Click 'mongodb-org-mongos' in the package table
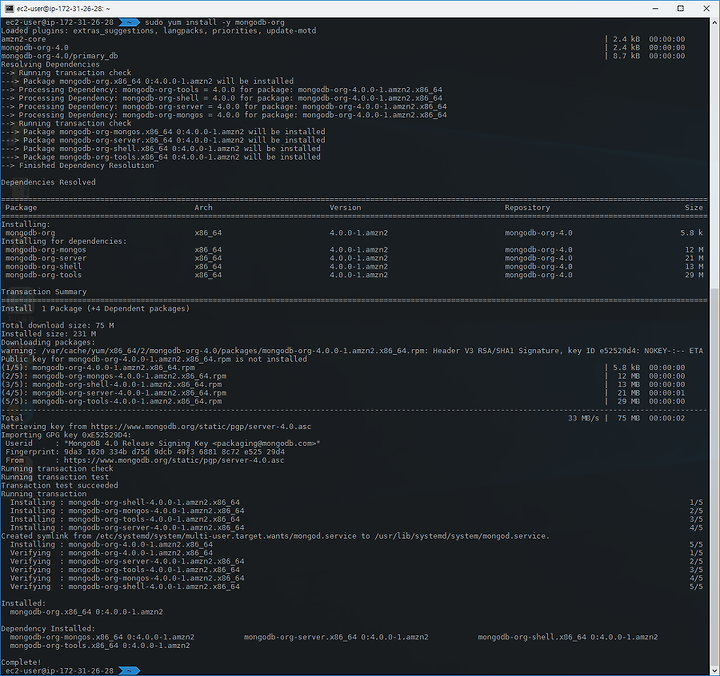 point(45,250)
